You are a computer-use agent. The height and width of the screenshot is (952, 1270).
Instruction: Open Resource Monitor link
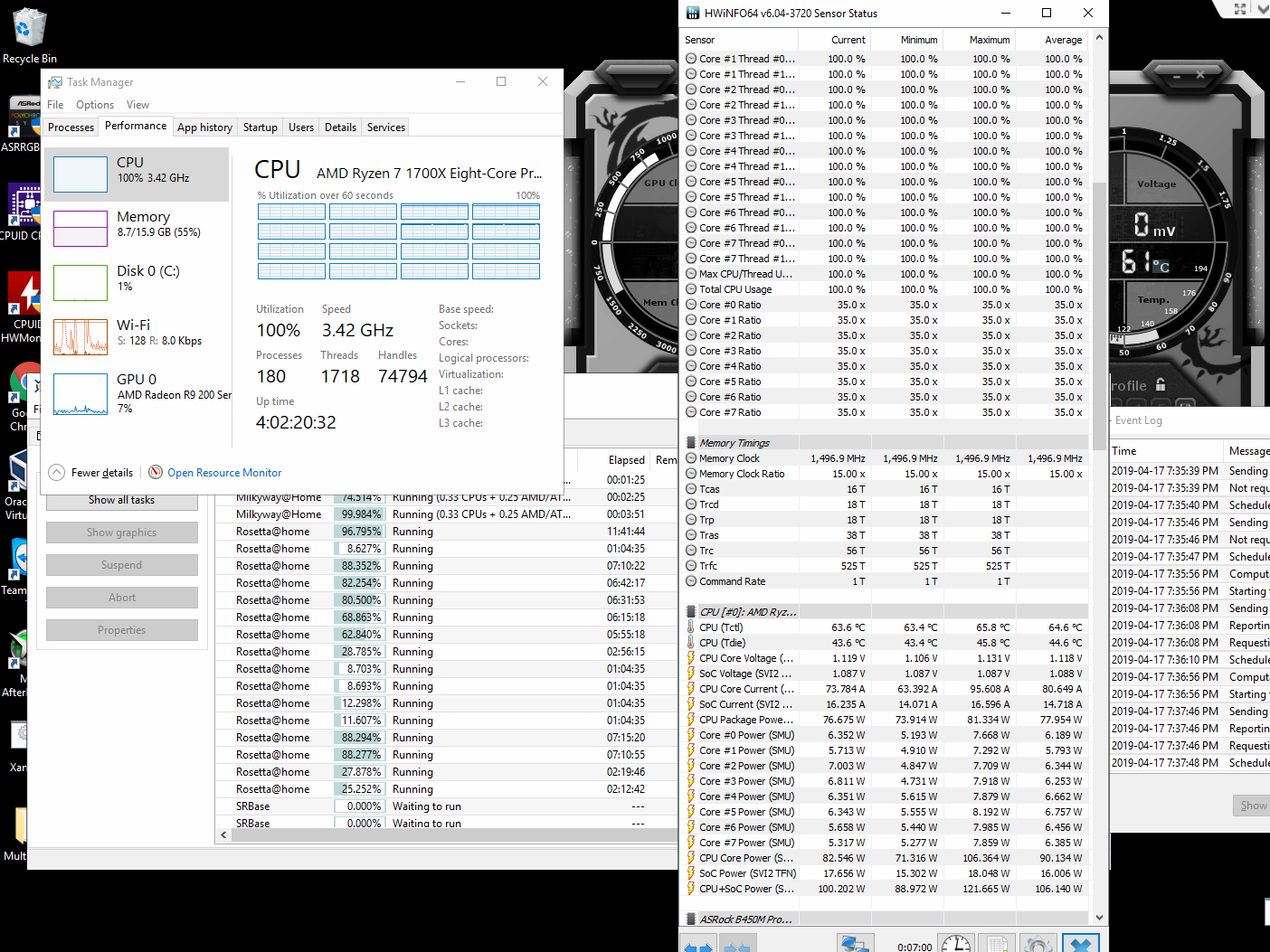(223, 473)
